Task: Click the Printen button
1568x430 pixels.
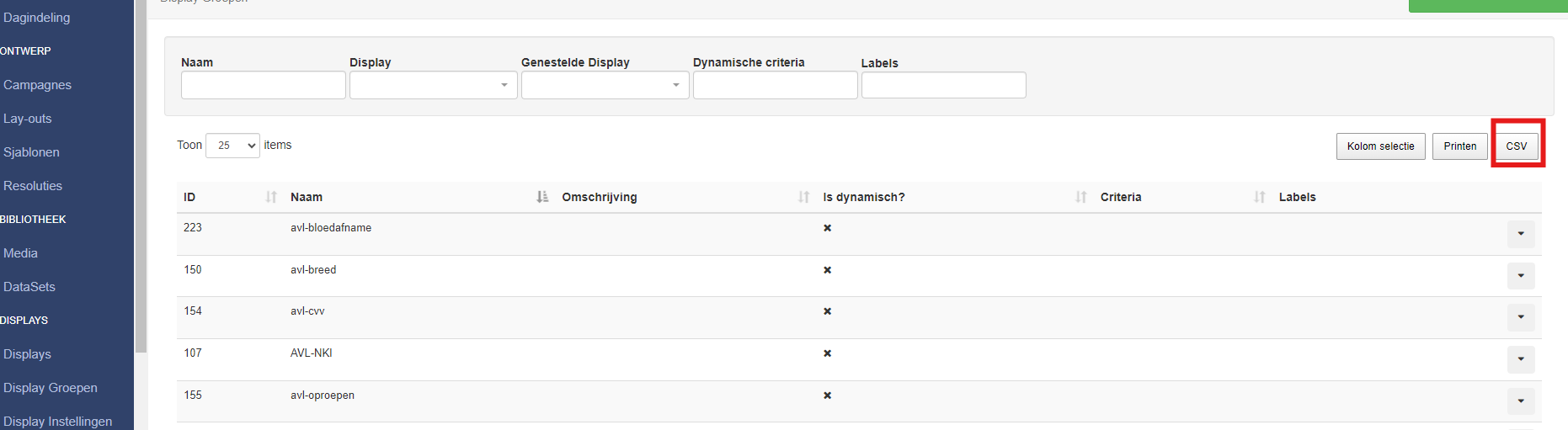Action: 1459,146
